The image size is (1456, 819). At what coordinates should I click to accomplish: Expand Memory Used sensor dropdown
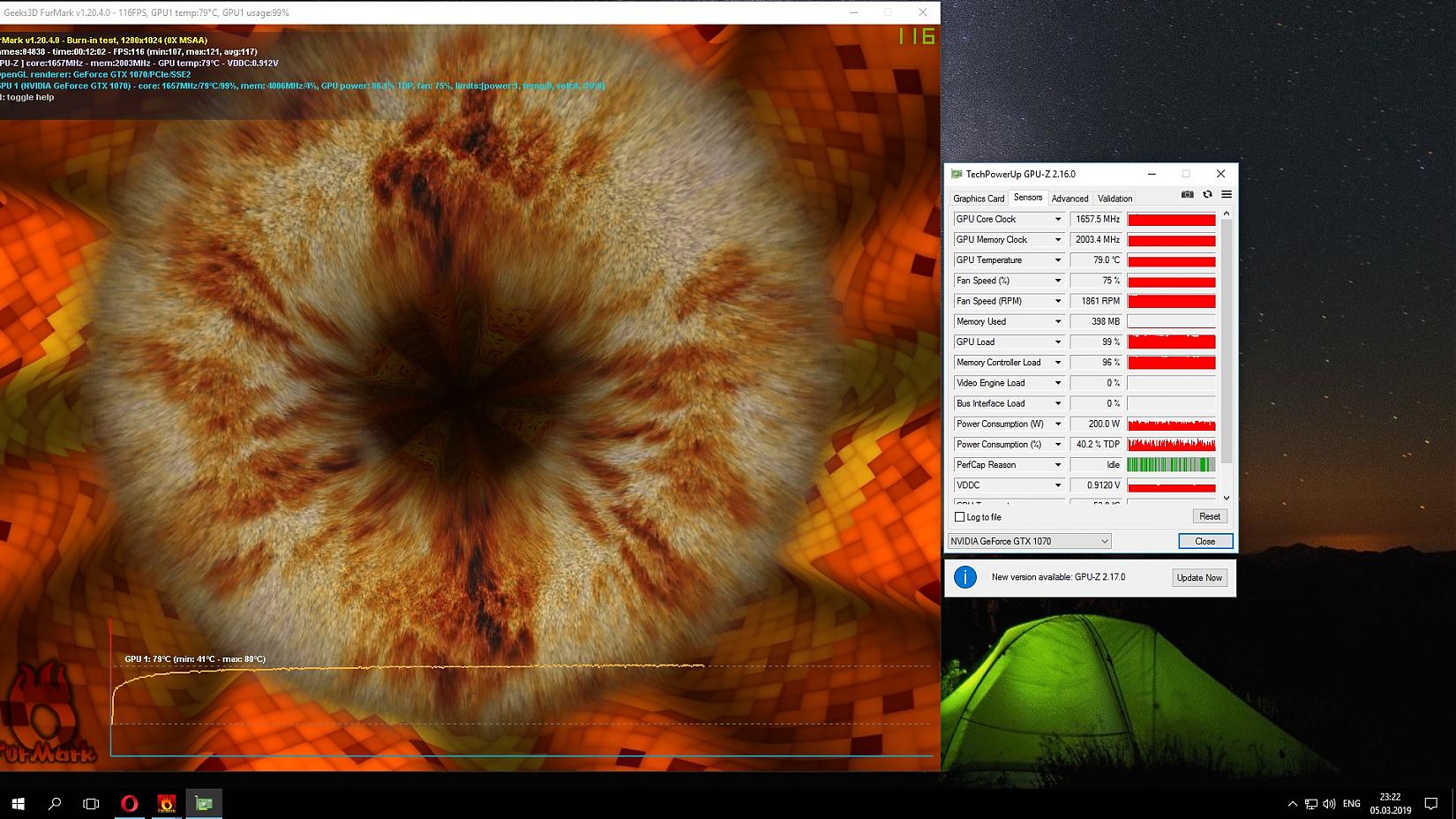click(x=1057, y=321)
